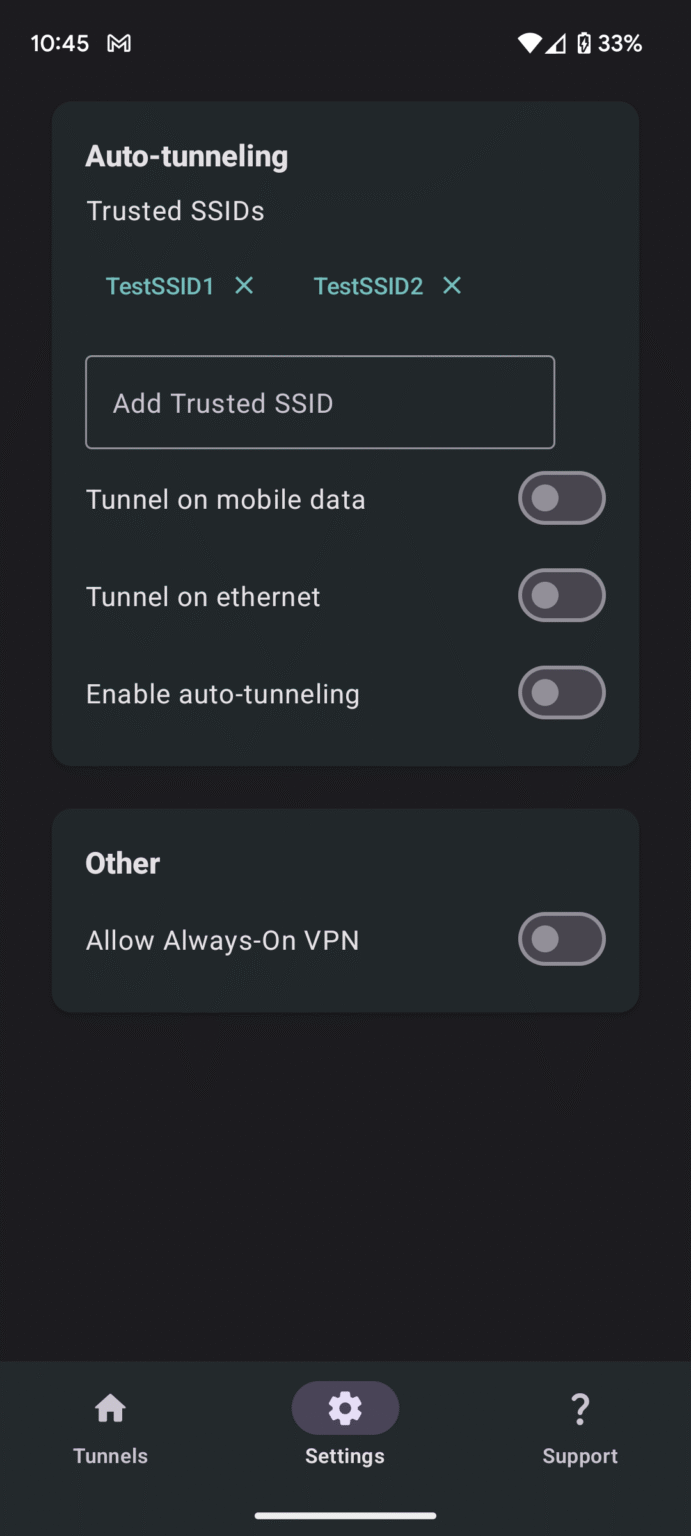Remove TestSSID2 using its X icon
The width and height of the screenshot is (691, 1536).
click(x=451, y=286)
